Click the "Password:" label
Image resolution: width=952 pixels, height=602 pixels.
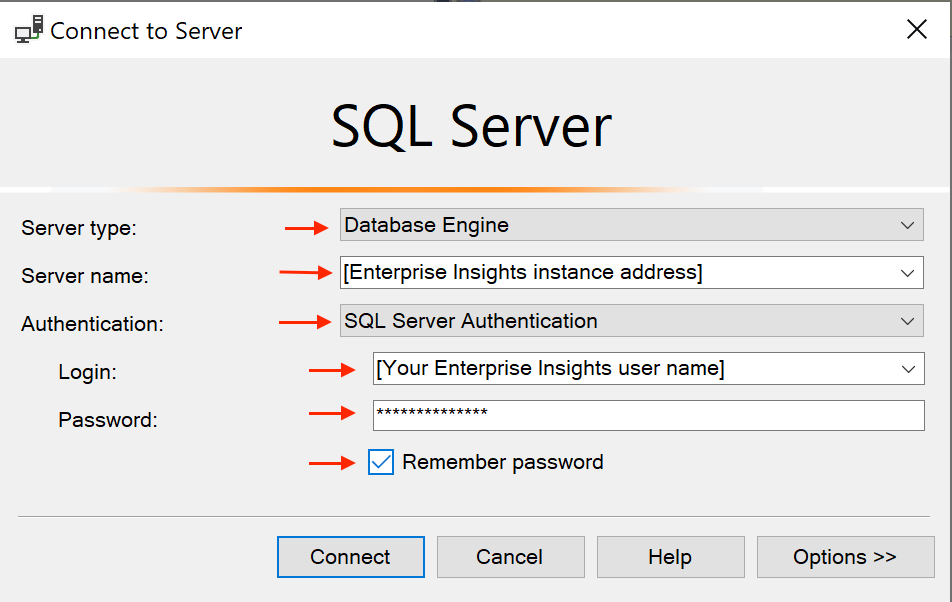pos(108,420)
